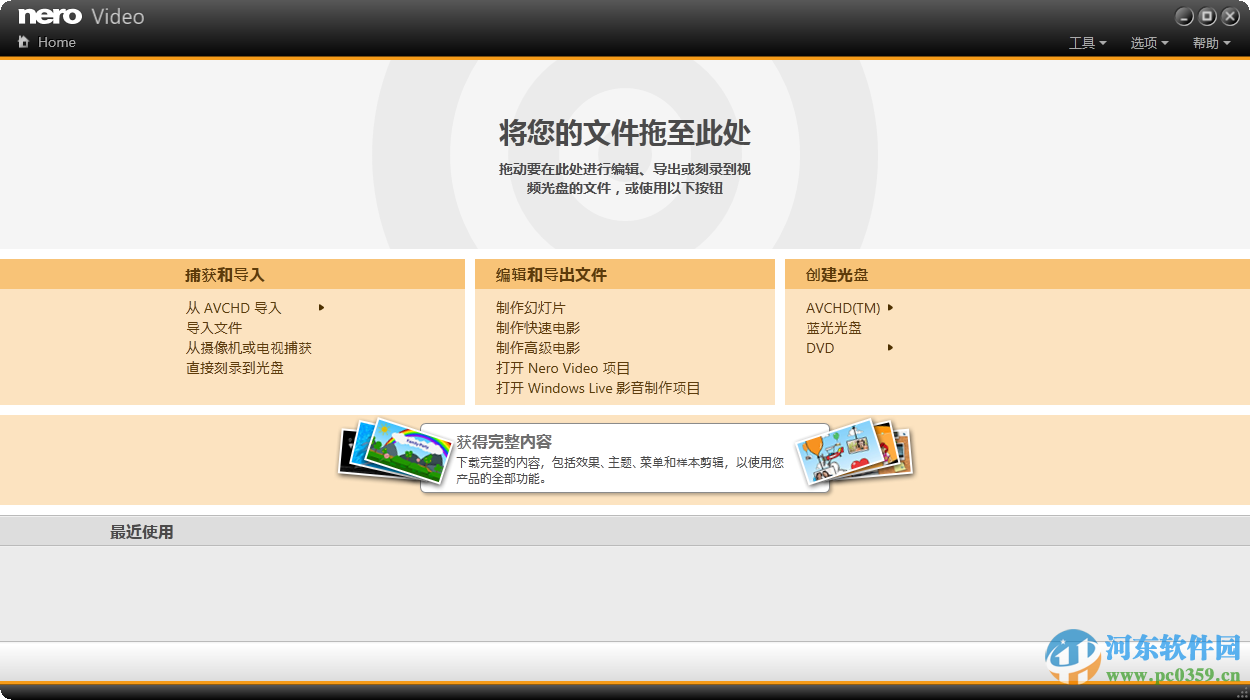Expand the 从 AVCHD 导入 submenu arrow
Image resolution: width=1250 pixels, height=700 pixels.
(320, 308)
